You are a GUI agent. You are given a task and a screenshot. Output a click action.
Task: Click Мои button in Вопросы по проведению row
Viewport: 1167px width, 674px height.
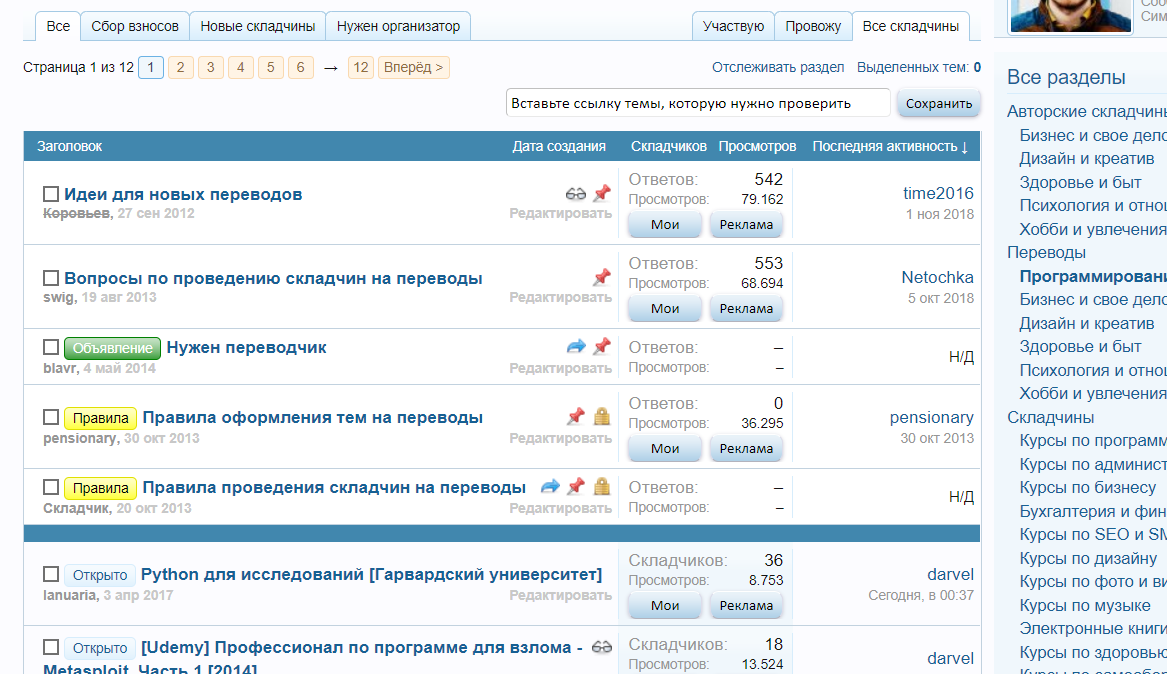[665, 308]
